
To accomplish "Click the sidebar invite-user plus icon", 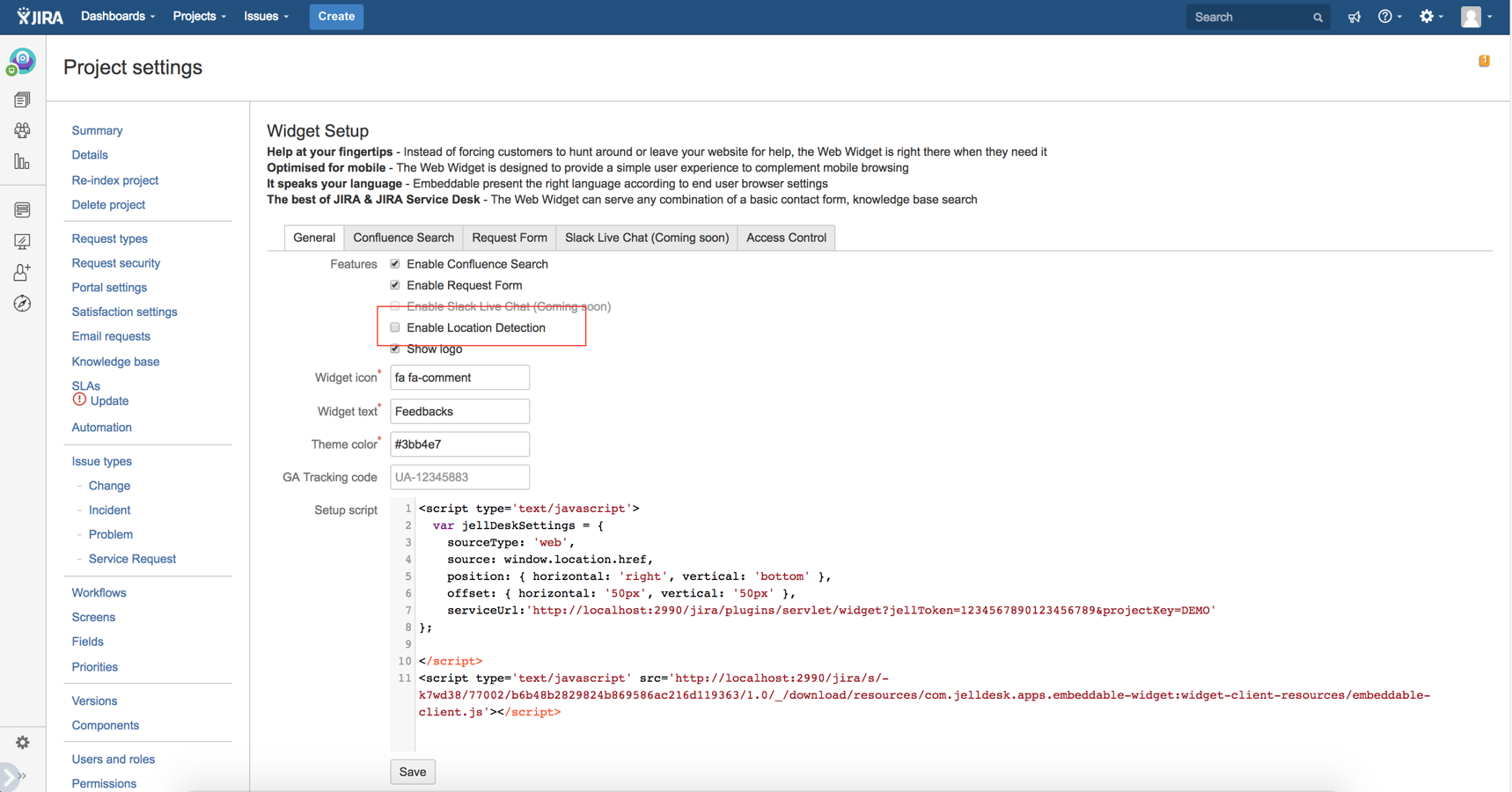I will pos(22,273).
